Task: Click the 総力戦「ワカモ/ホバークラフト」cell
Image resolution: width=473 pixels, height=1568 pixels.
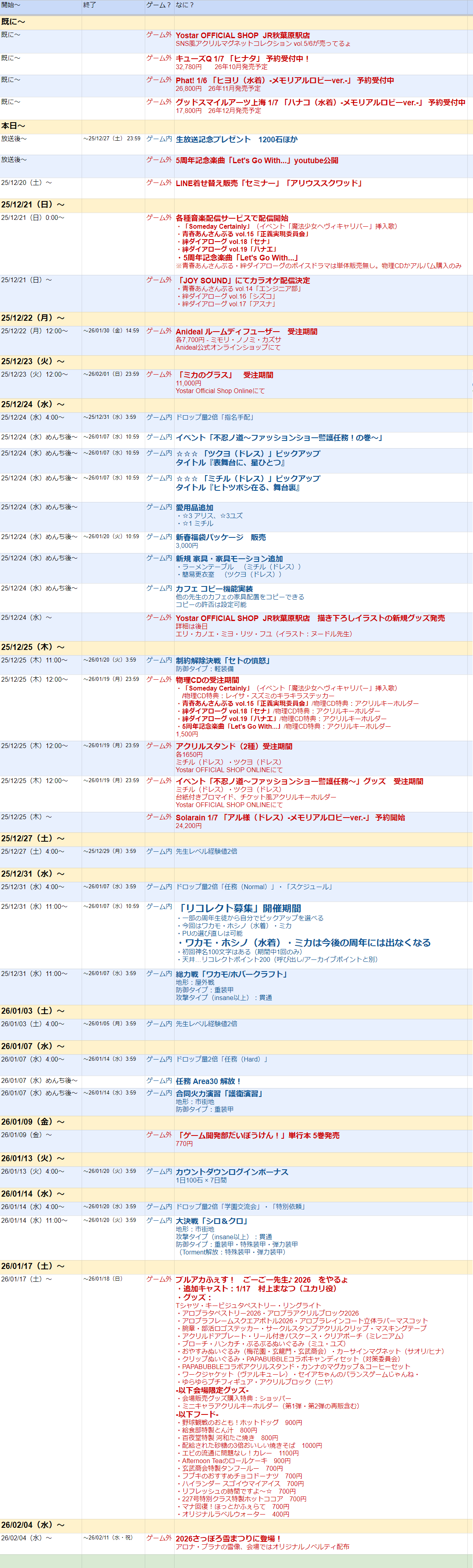Action: [x=231, y=974]
